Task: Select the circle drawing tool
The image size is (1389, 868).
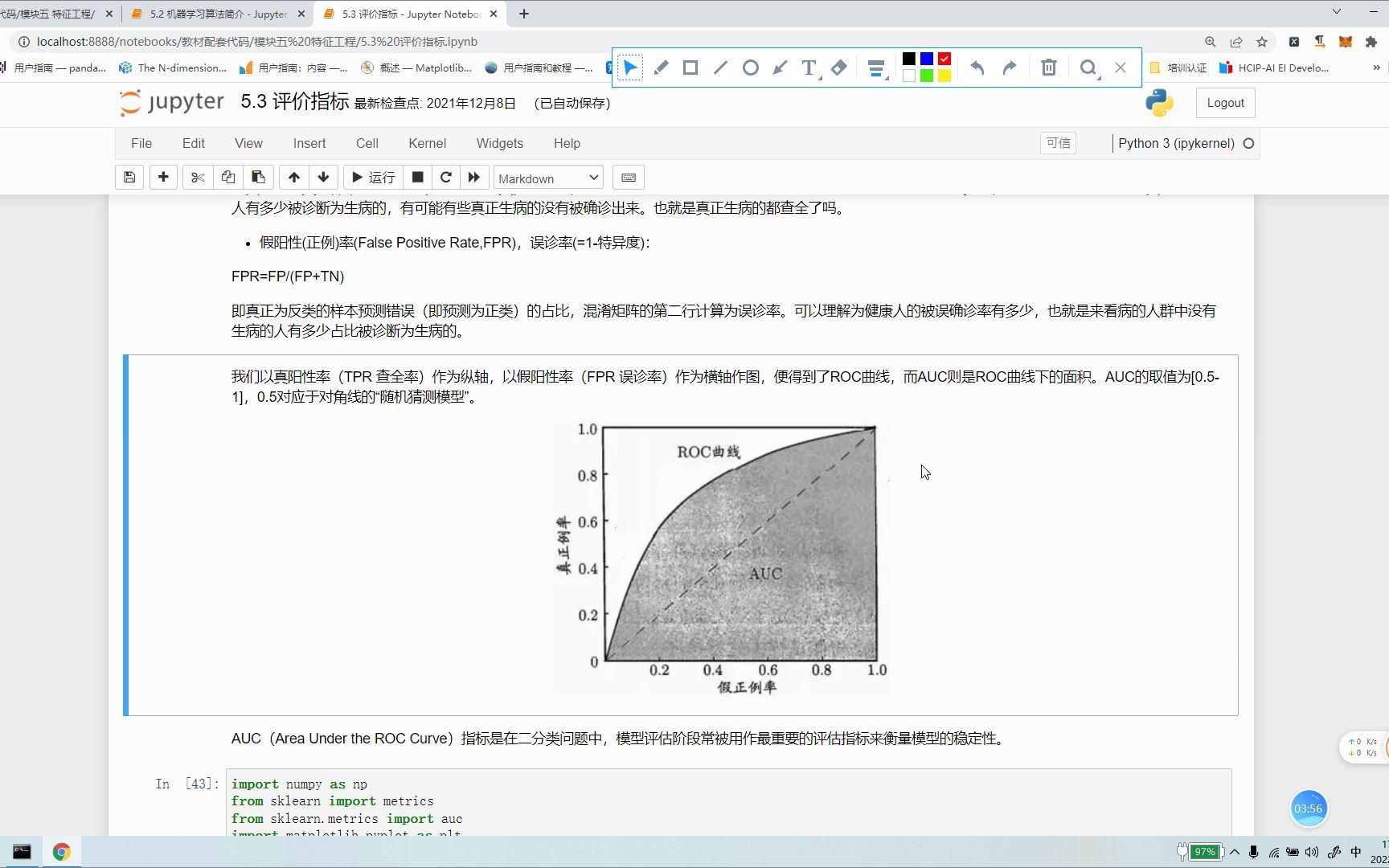Action: (750, 68)
